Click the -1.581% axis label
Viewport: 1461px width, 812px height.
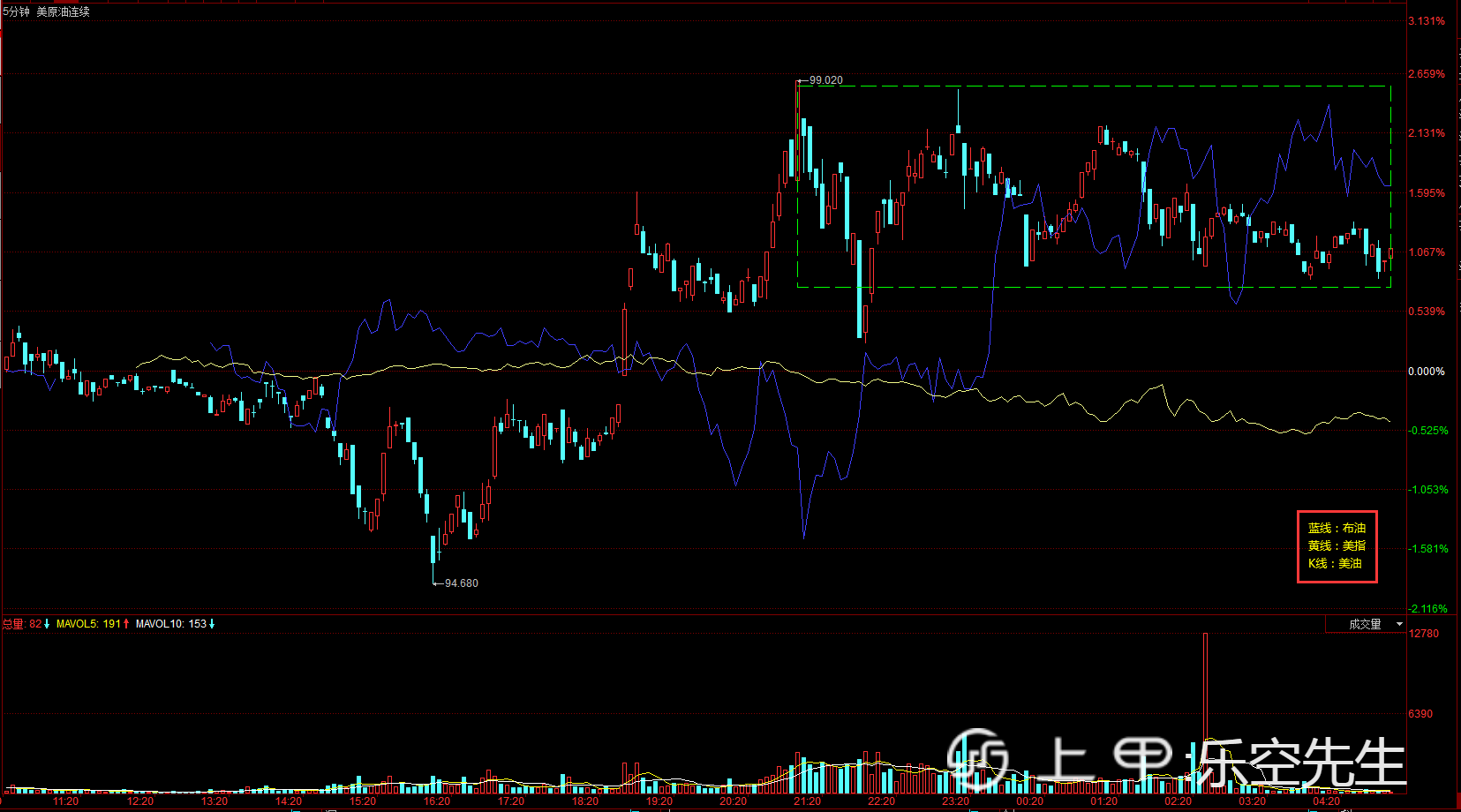1428,549
